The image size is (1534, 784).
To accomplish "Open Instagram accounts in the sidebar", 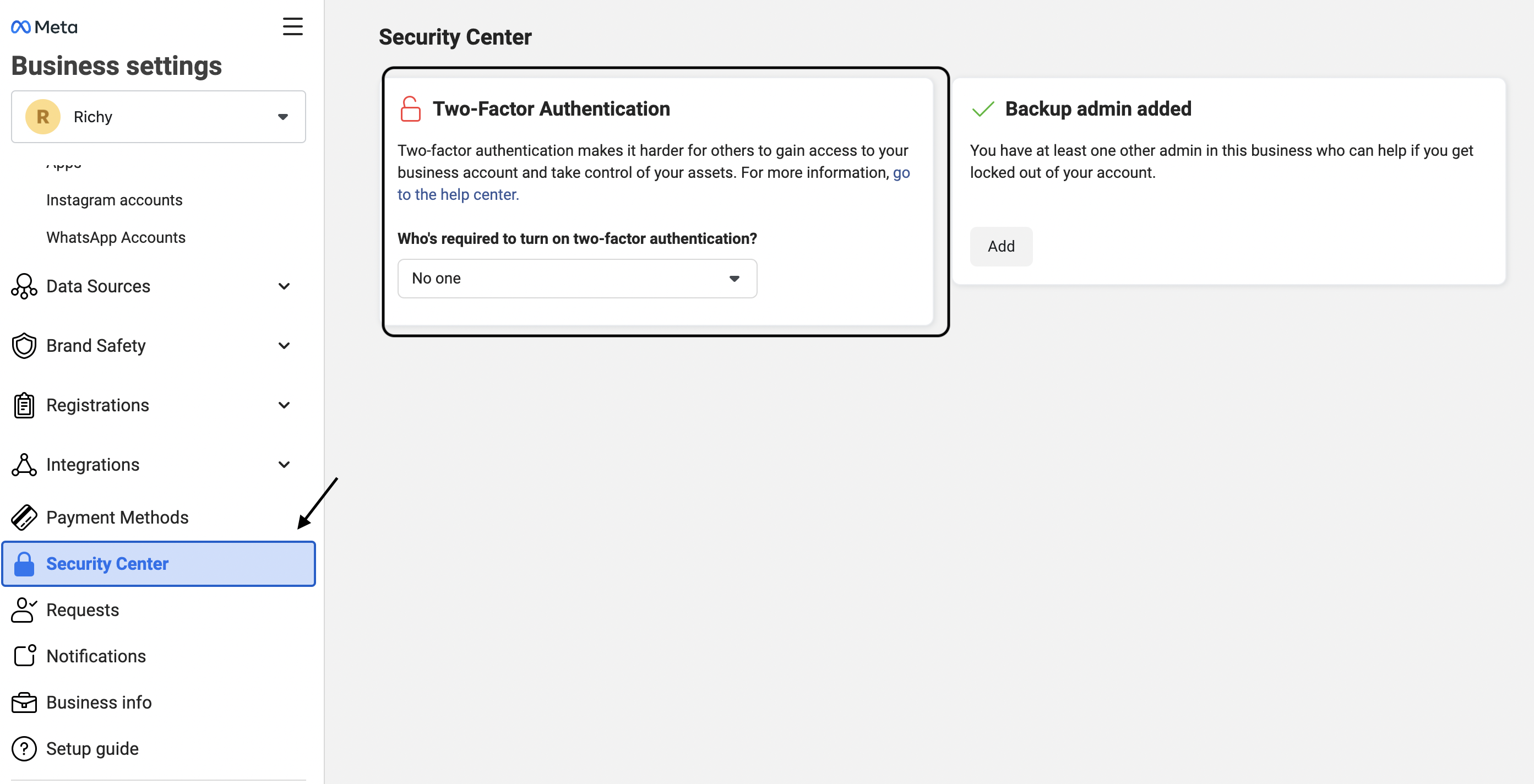I will pyautogui.click(x=115, y=200).
